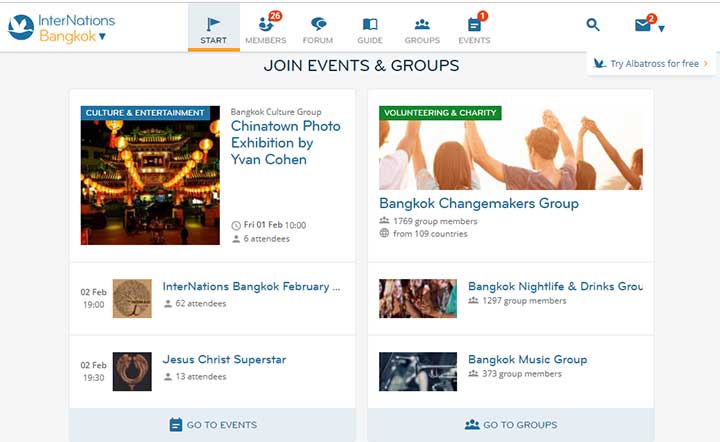Image resolution: width=720 pixels, height=442 pixels.
Task: Open the Chinatown photo thumbnail
Action: [150, 175]
